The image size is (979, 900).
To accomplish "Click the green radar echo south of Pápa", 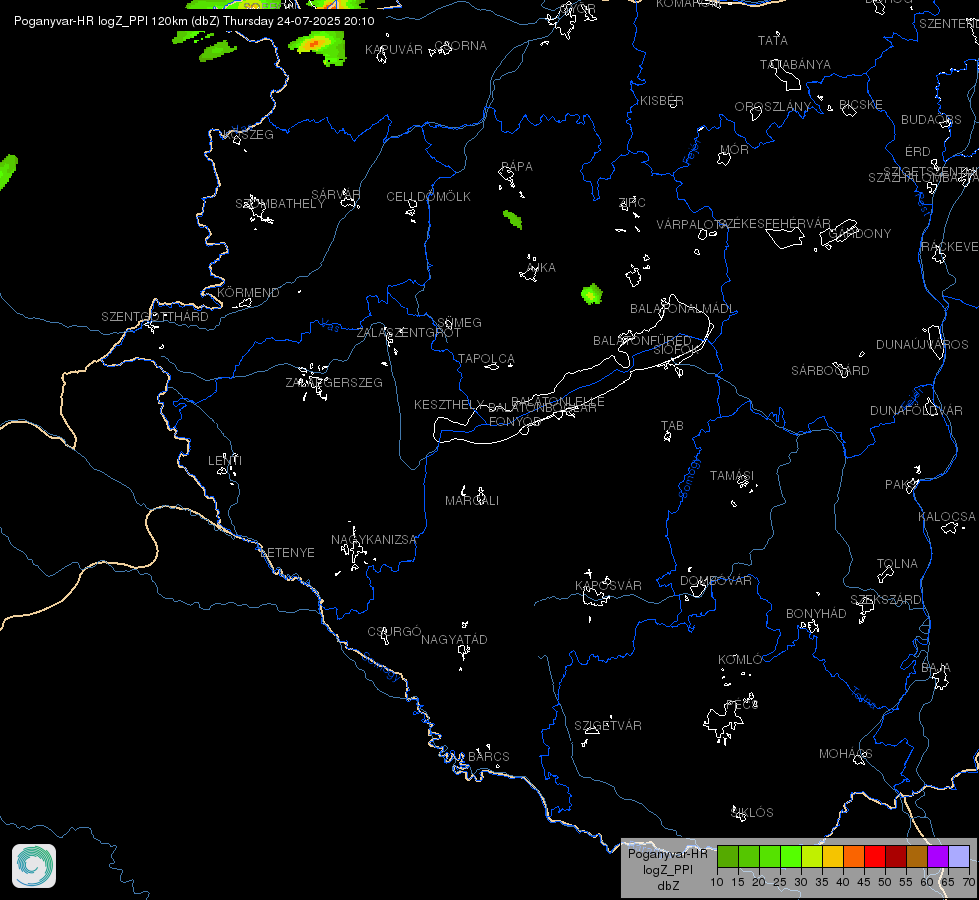I will point(513,219).
